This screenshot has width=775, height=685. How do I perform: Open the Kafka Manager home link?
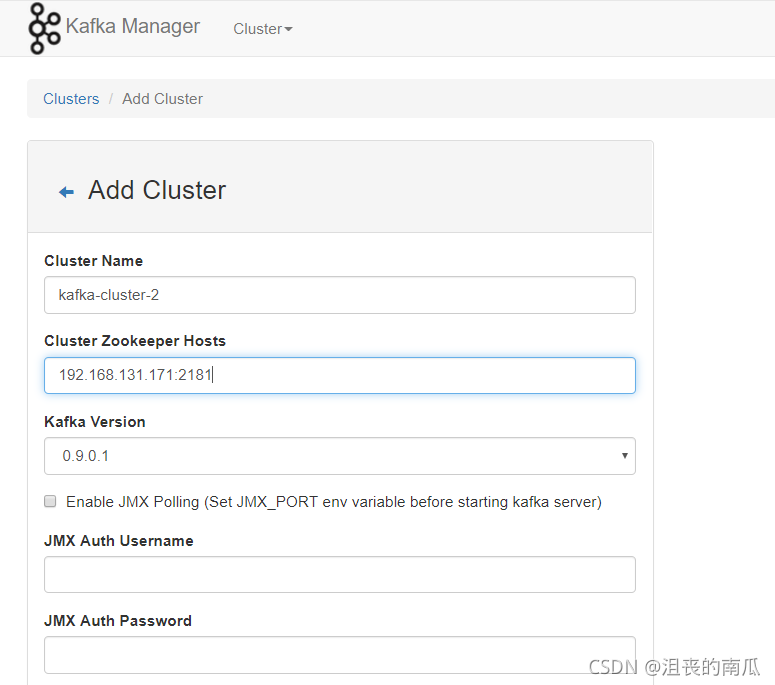pos(132,26)
